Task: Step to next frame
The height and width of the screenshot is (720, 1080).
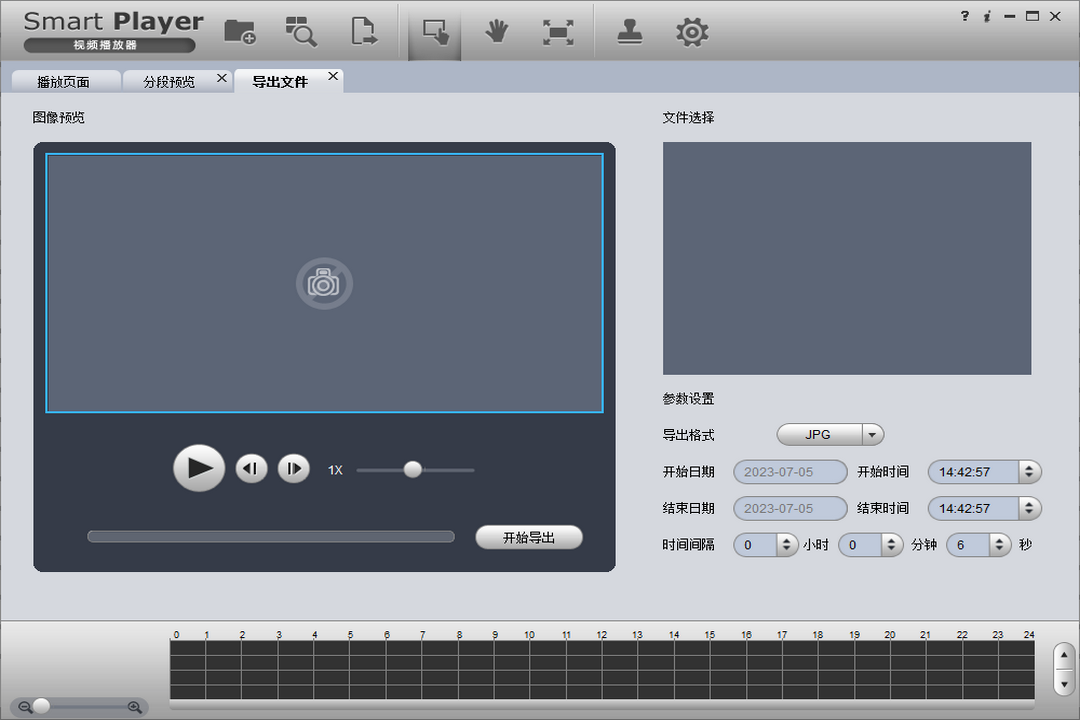Action: coord(293,468)
